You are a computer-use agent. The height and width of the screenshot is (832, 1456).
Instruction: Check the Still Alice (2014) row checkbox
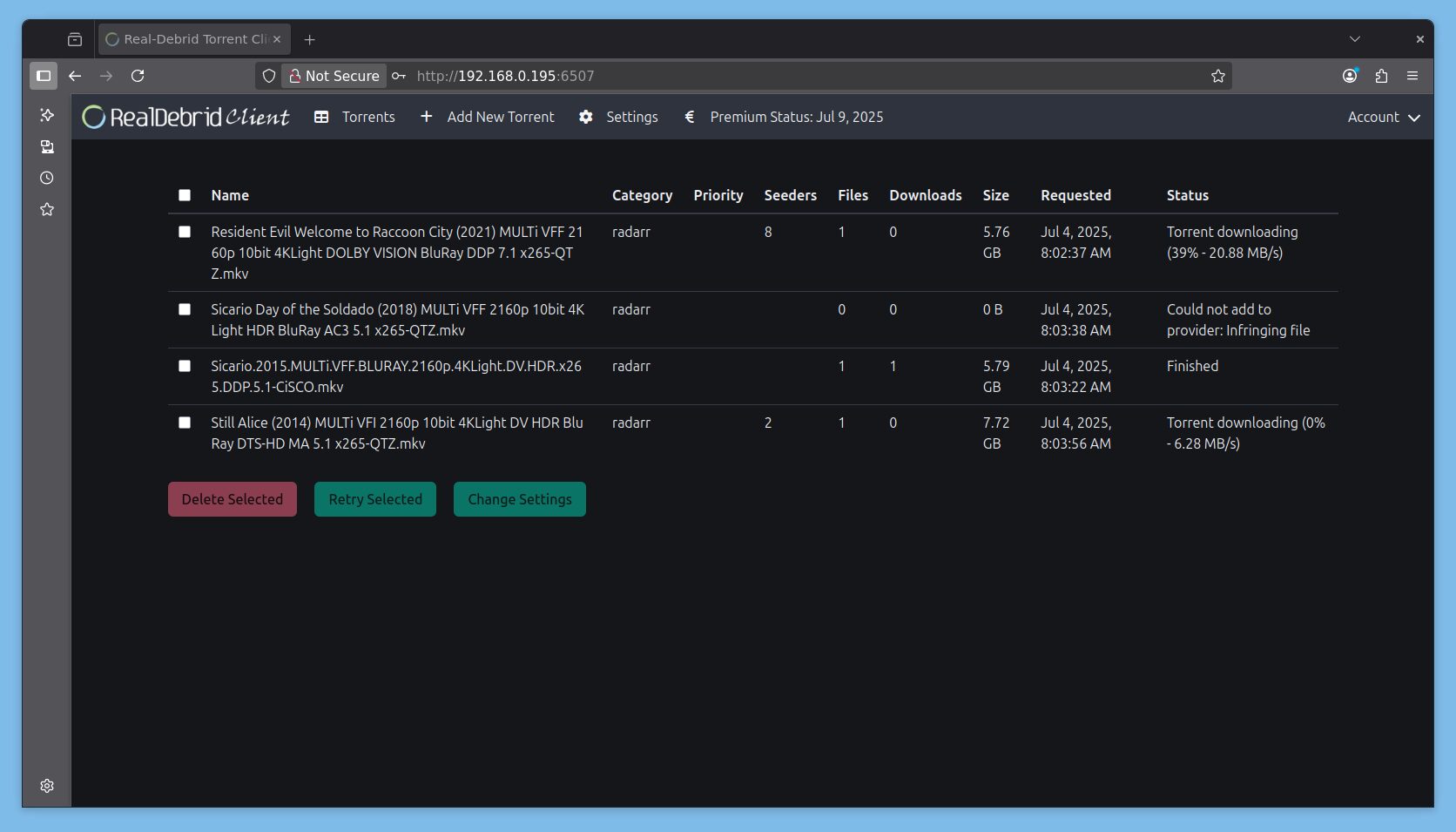tap(185, 423)
